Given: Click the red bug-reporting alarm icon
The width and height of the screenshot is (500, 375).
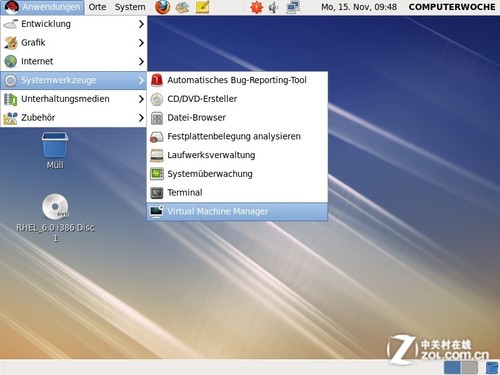Looking at the screenshot, I should click(157, 80).
